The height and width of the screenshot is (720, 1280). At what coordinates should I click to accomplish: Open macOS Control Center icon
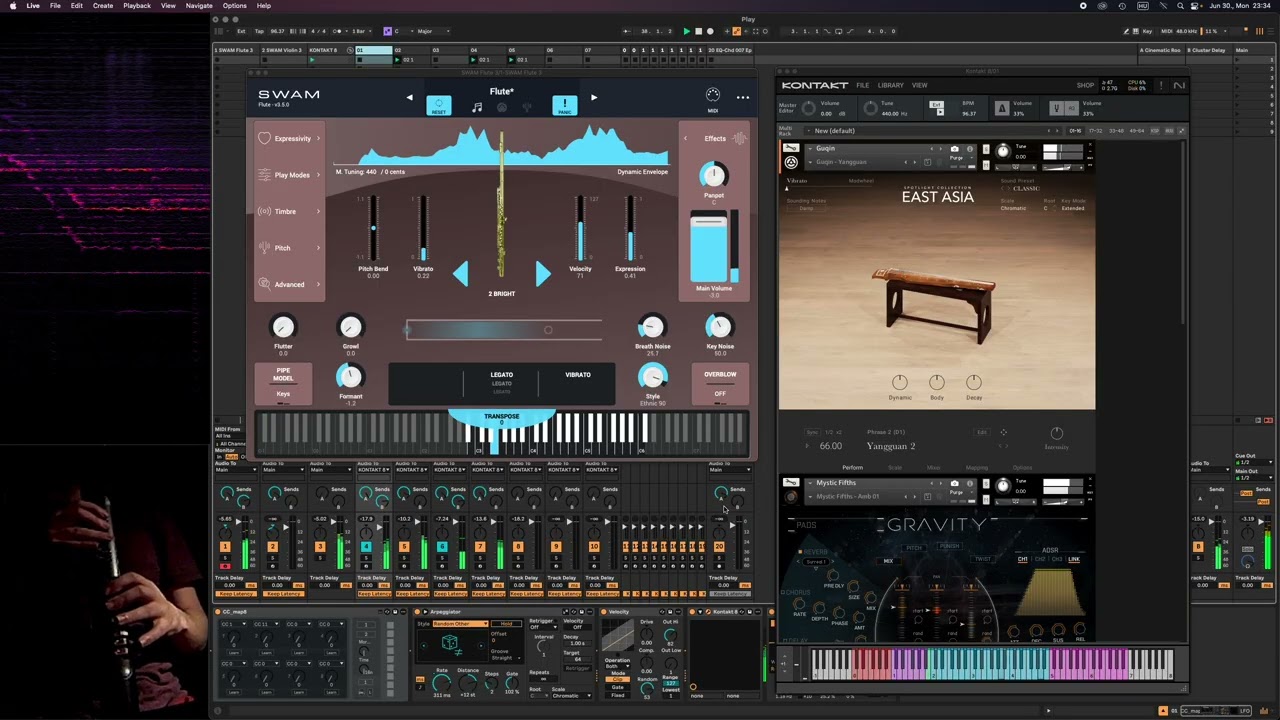click(x=1195, y=6)
